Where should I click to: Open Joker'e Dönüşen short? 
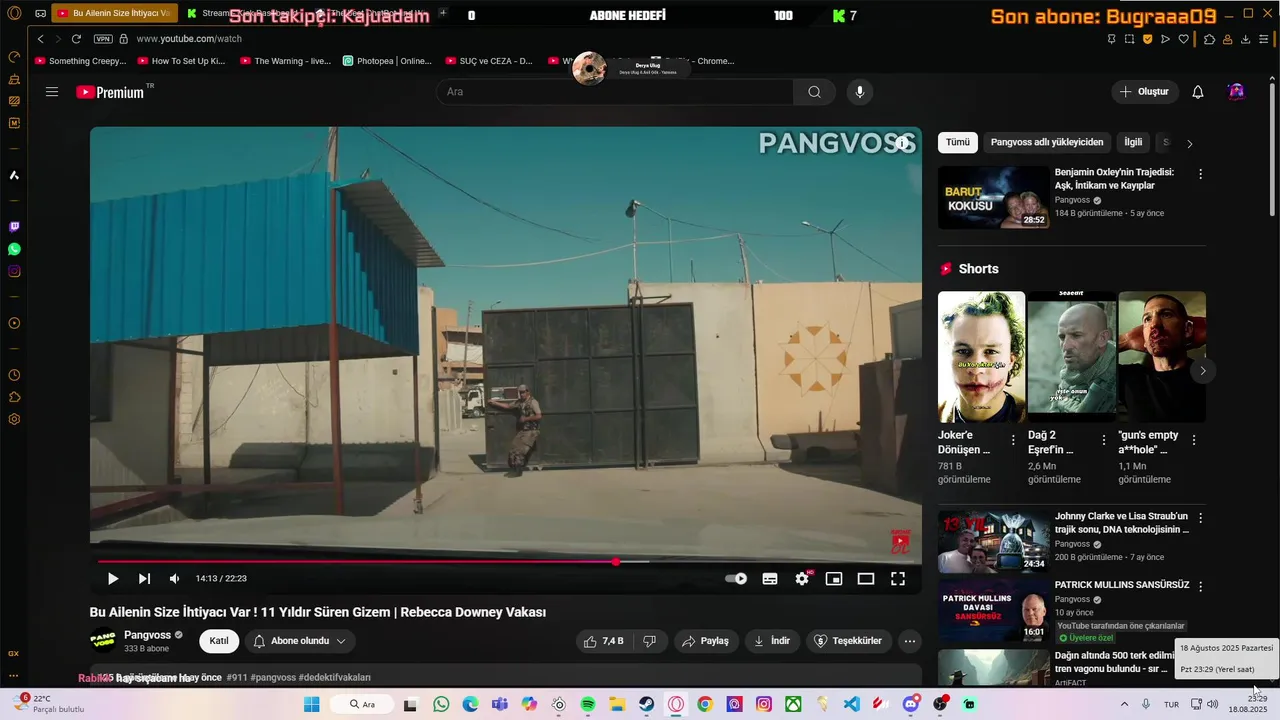click(981, 357)
